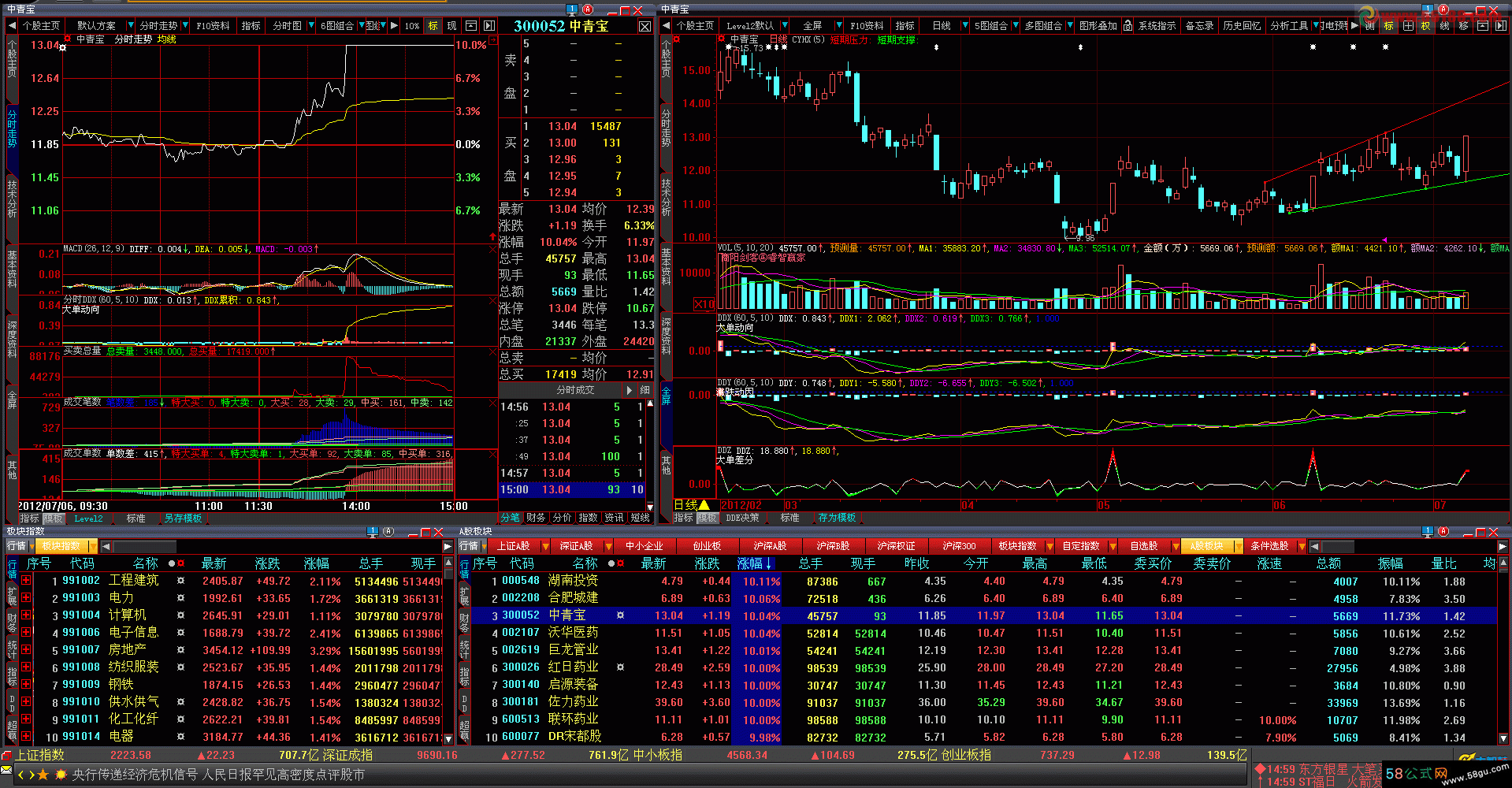Click the scroll-left arrow in the 板块指数 tab strip
This screenshot has height=788, width=1512.
106,546
